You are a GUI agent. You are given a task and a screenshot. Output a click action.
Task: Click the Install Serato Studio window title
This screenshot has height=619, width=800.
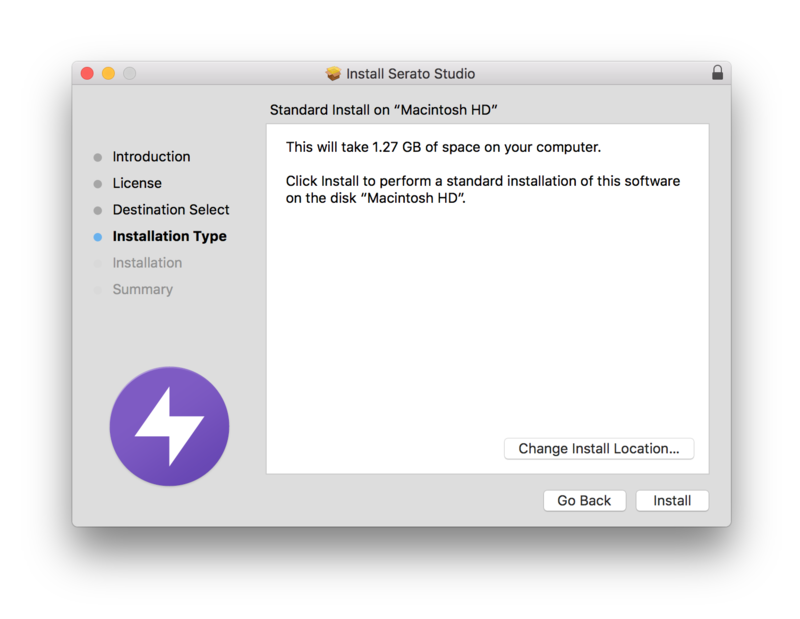pyautogui.click(x=410, y=74)
